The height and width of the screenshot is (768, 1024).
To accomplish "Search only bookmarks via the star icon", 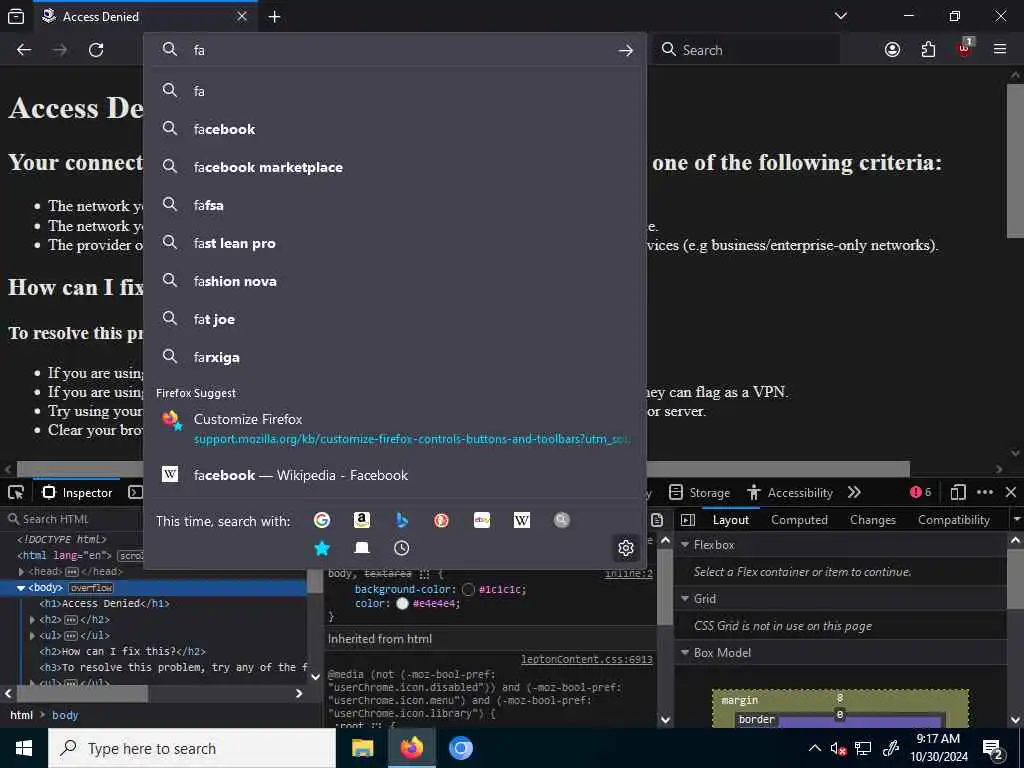I will coord(321,548).
